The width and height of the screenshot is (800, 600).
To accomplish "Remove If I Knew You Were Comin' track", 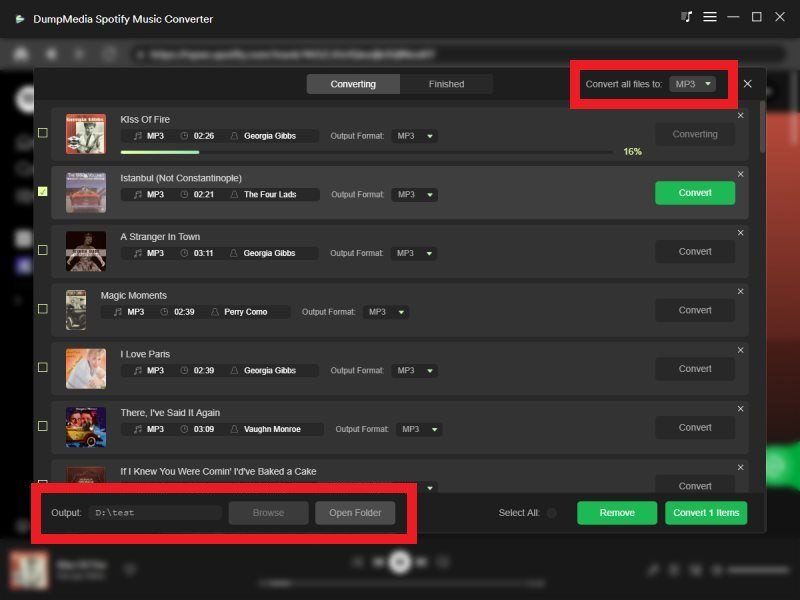I will pyautogui.click(x=740, y=467).
